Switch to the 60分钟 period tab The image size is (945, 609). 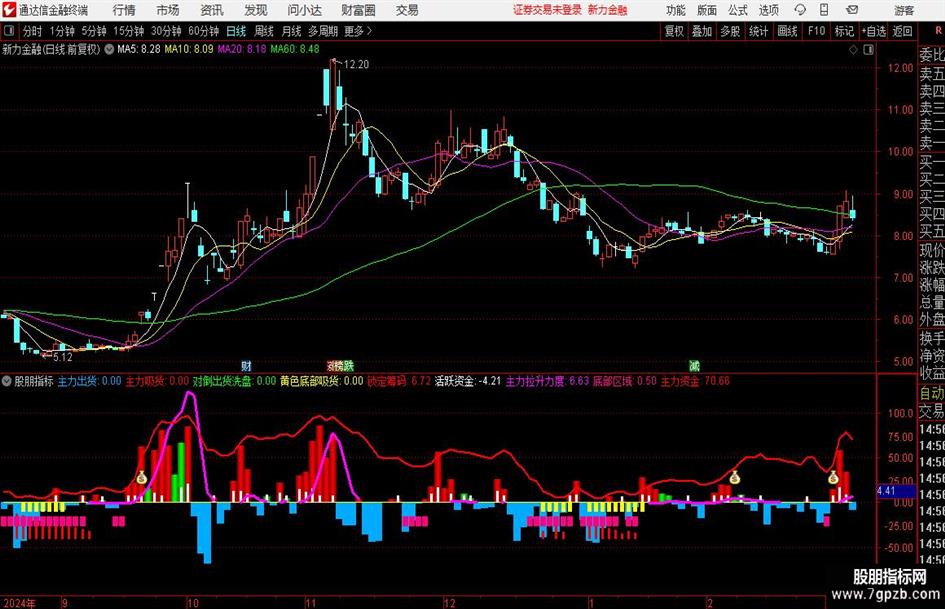coord(203,31)
